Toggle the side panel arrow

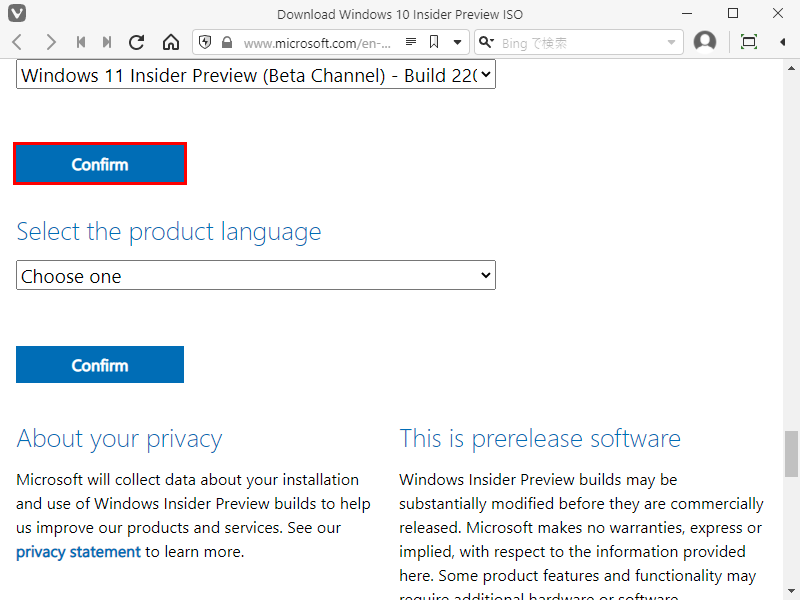point(782,42)
